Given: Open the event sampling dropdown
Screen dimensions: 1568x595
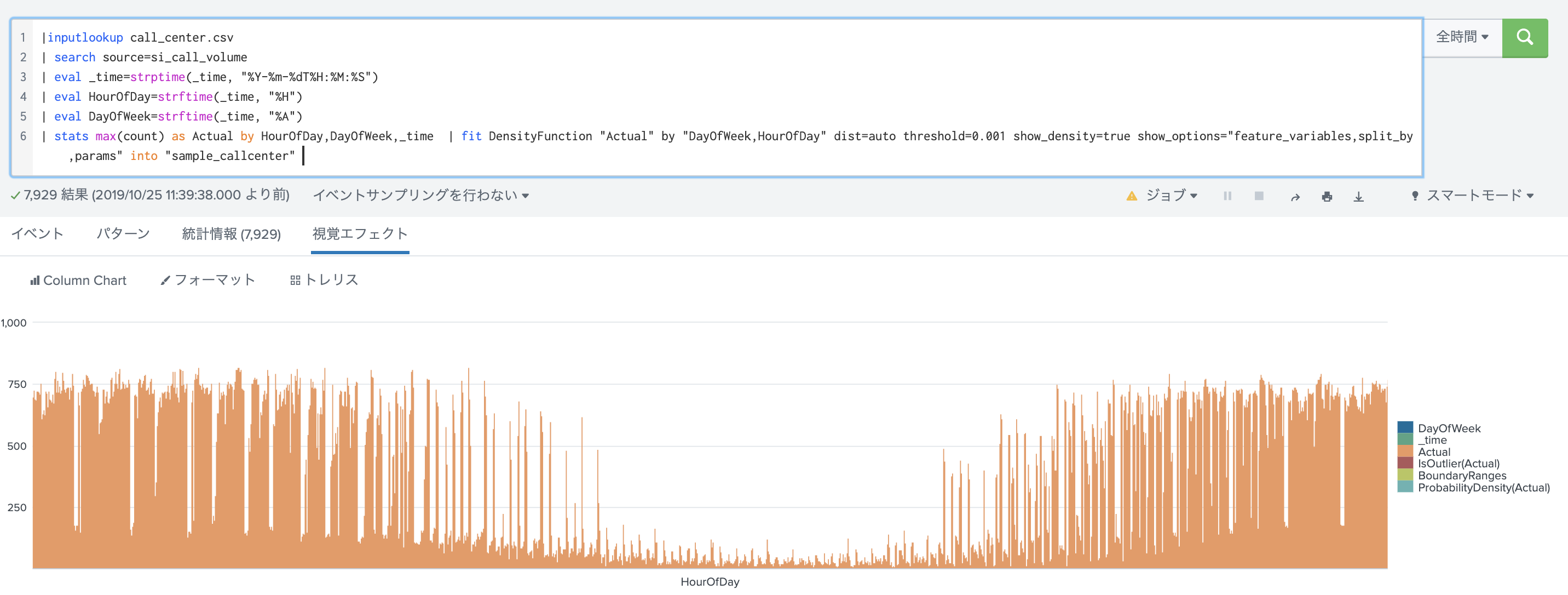Looking at the screenshot, I should click(419, 196).
